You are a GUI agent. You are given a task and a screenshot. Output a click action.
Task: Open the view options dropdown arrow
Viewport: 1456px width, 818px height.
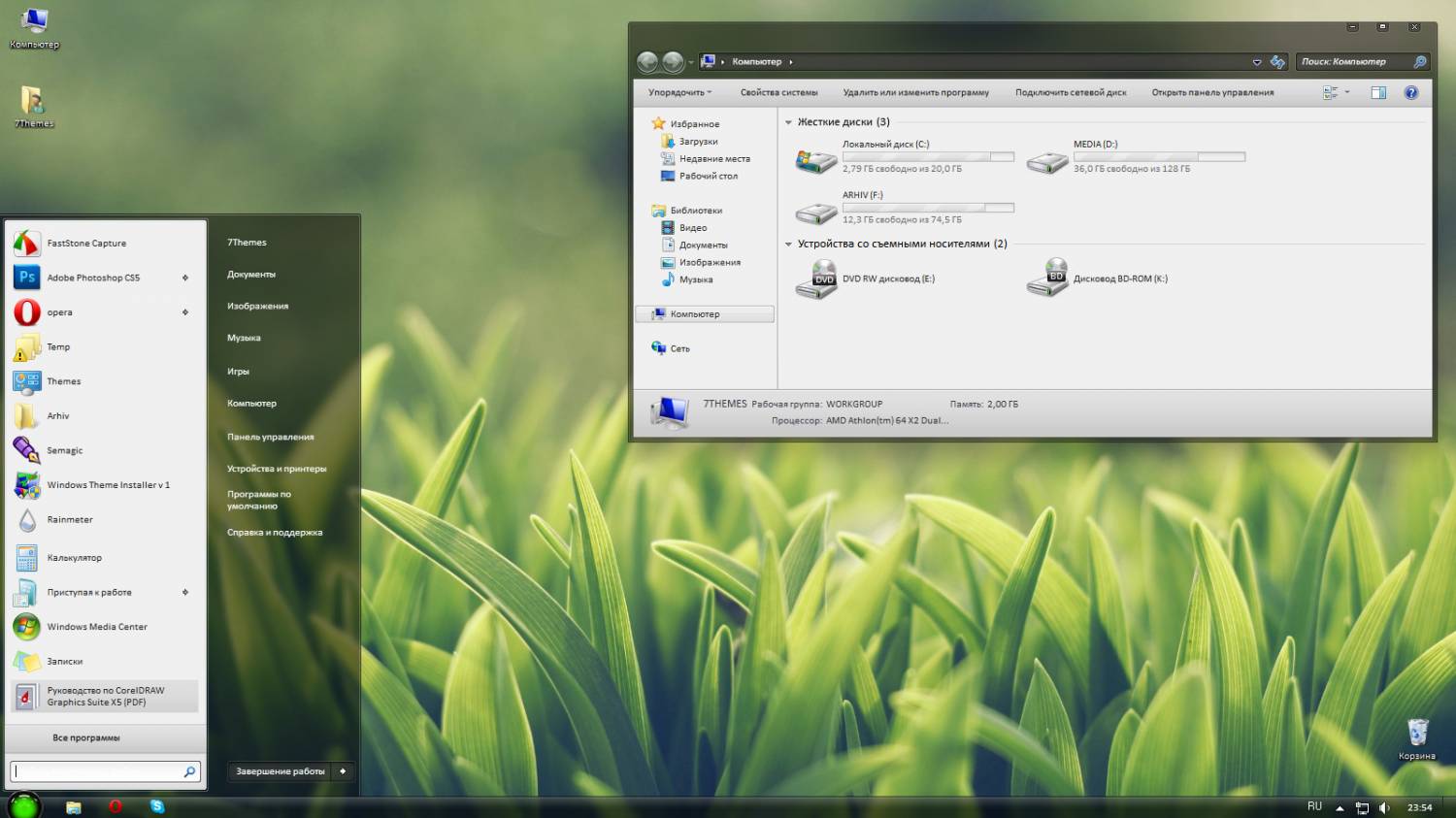point(1347,93)
